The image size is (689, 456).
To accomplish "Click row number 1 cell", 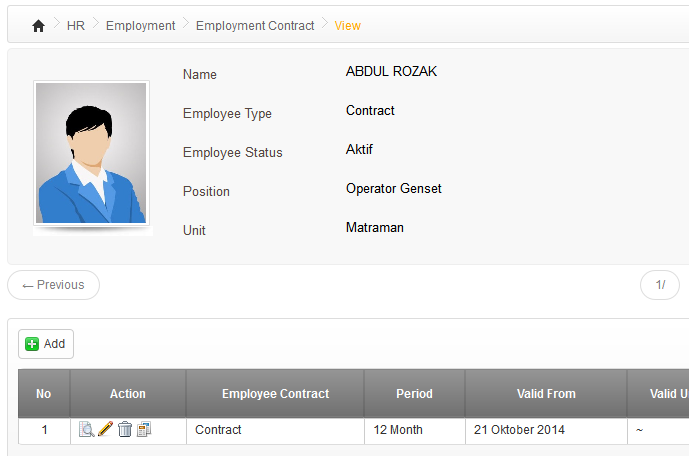I will click(x=44, y=430).
